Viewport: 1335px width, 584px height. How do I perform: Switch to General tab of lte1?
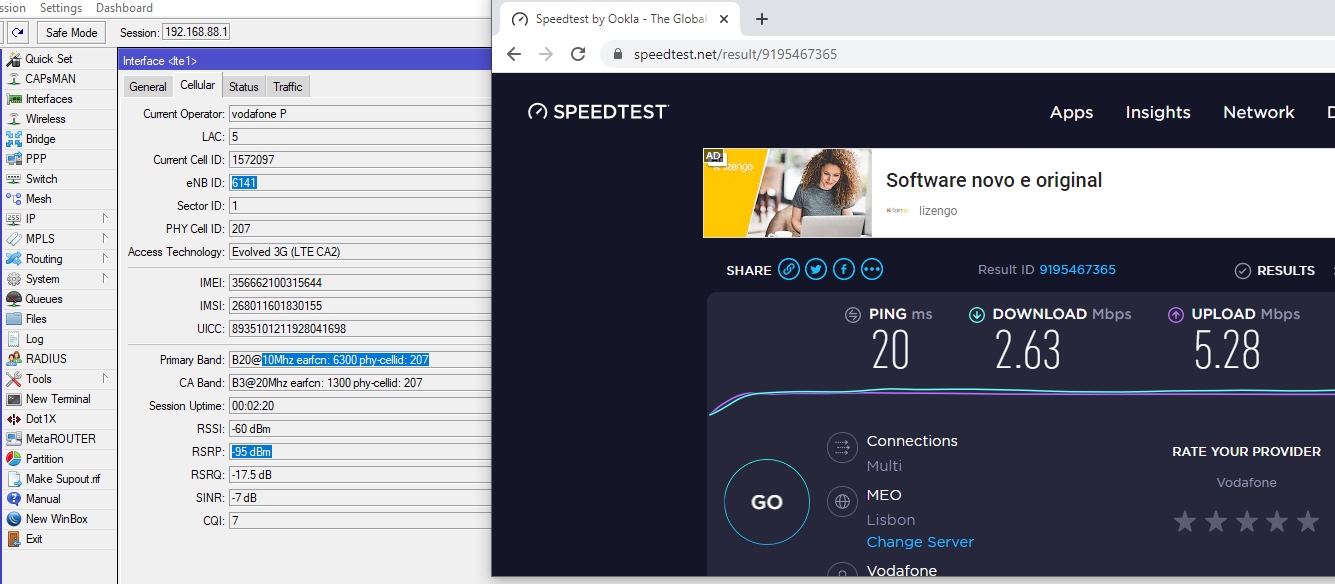pos(148,87)
